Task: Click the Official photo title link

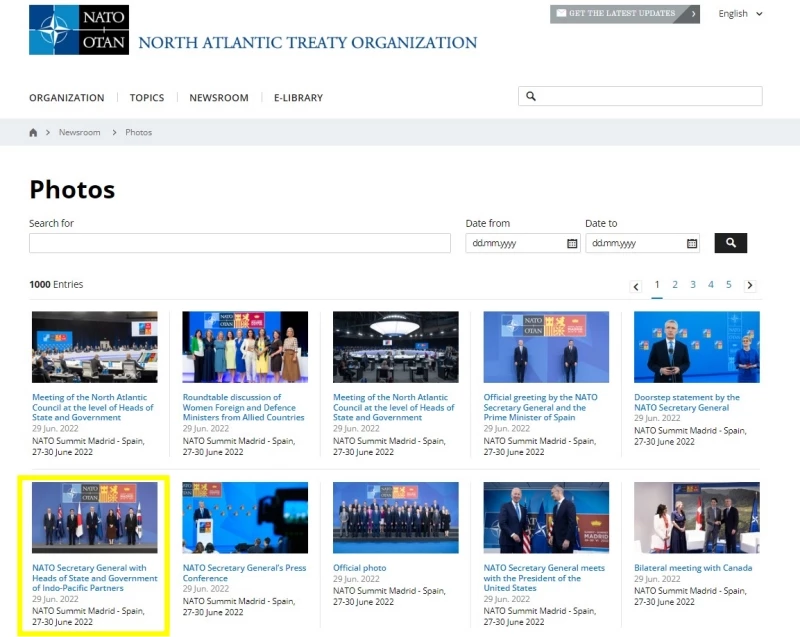Action: coord(360,568)
